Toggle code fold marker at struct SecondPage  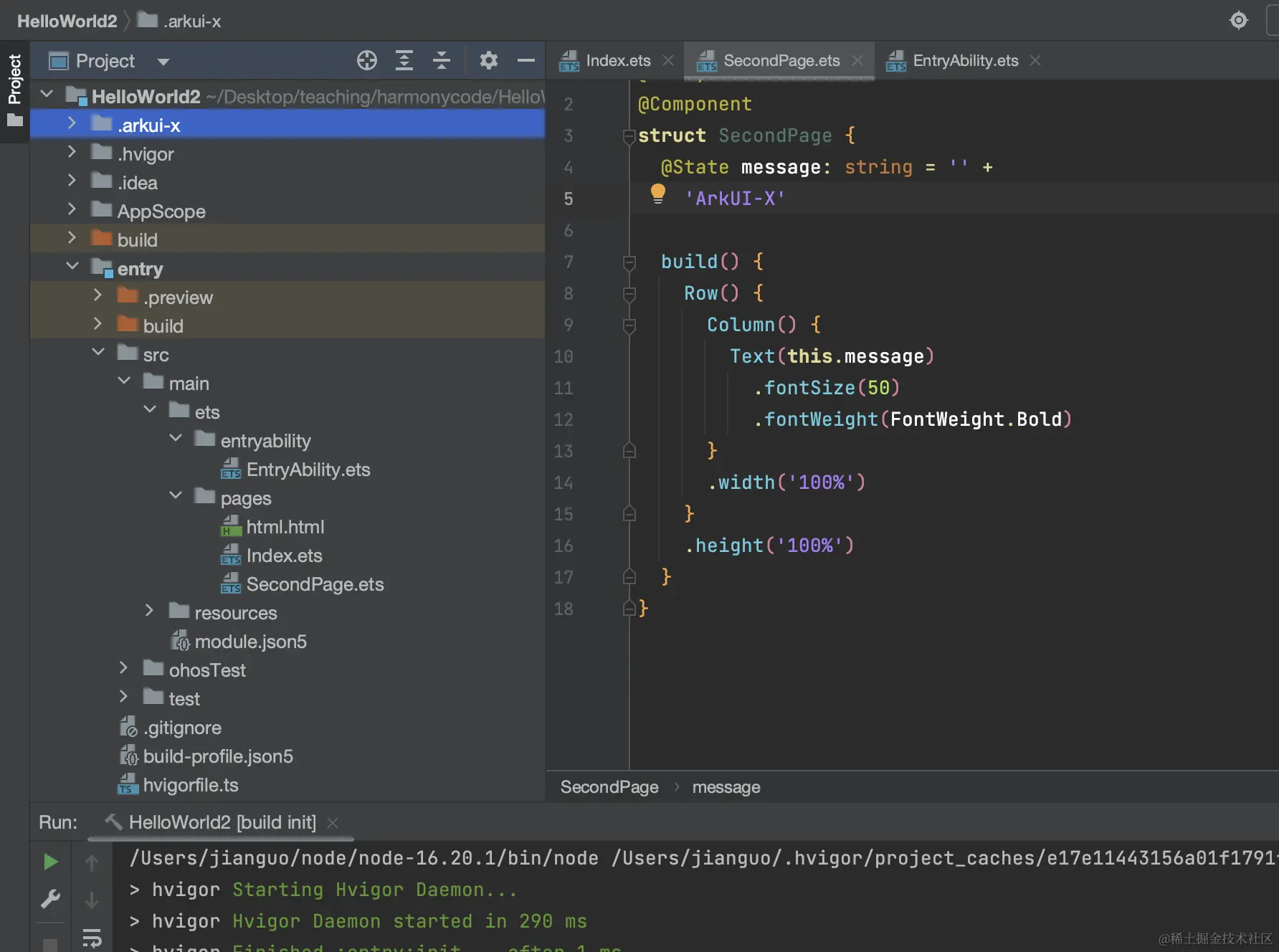coord(629,136)
